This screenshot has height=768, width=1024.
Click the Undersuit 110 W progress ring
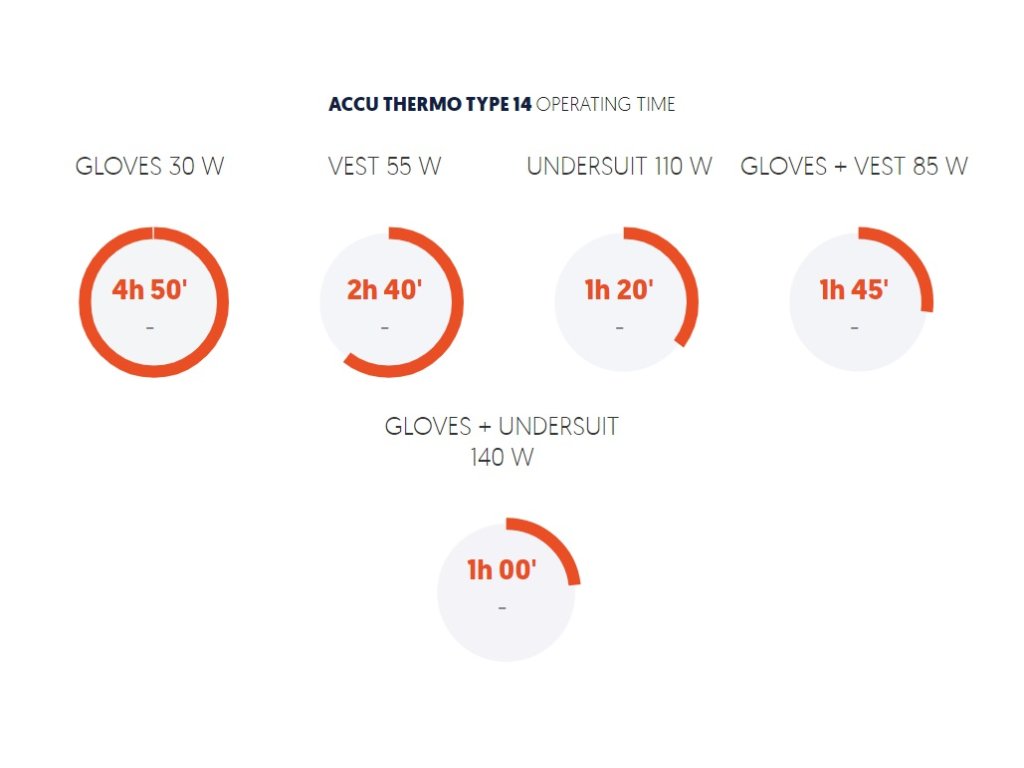pos(626,300)
